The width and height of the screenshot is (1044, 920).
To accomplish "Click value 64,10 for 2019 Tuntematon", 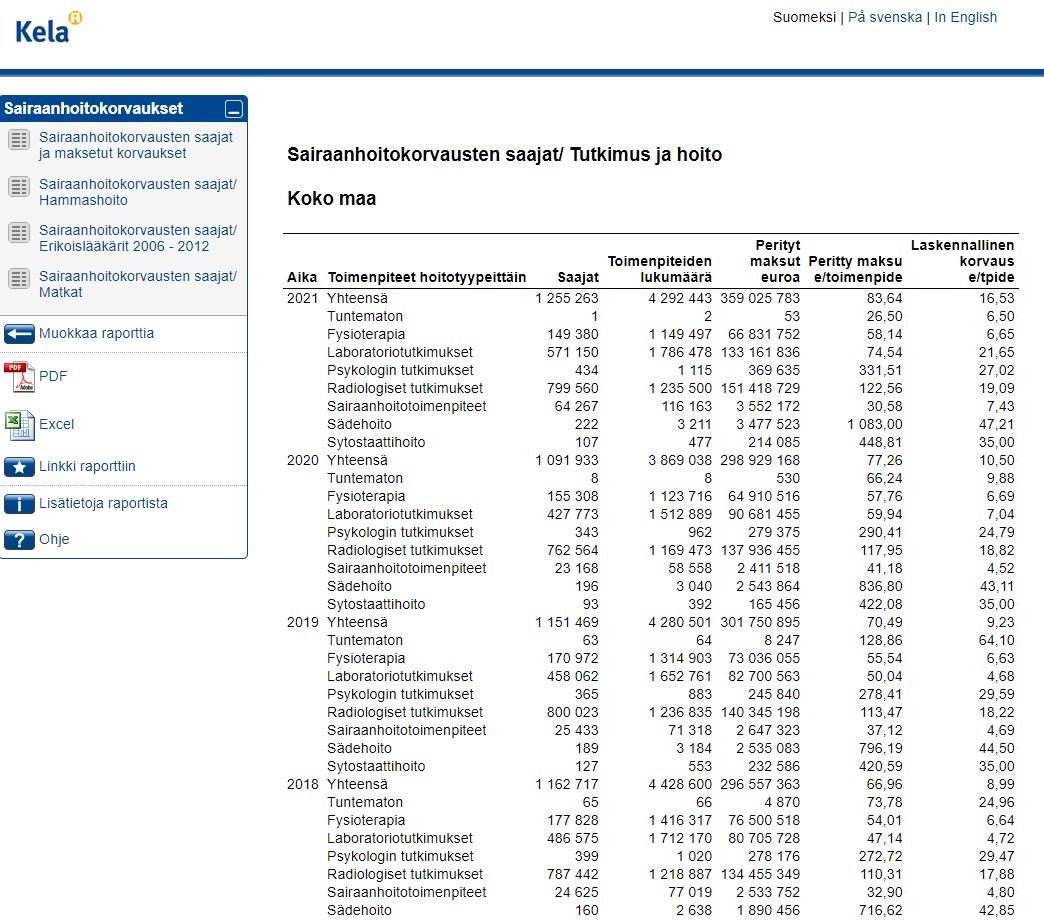I will (997, 640).
